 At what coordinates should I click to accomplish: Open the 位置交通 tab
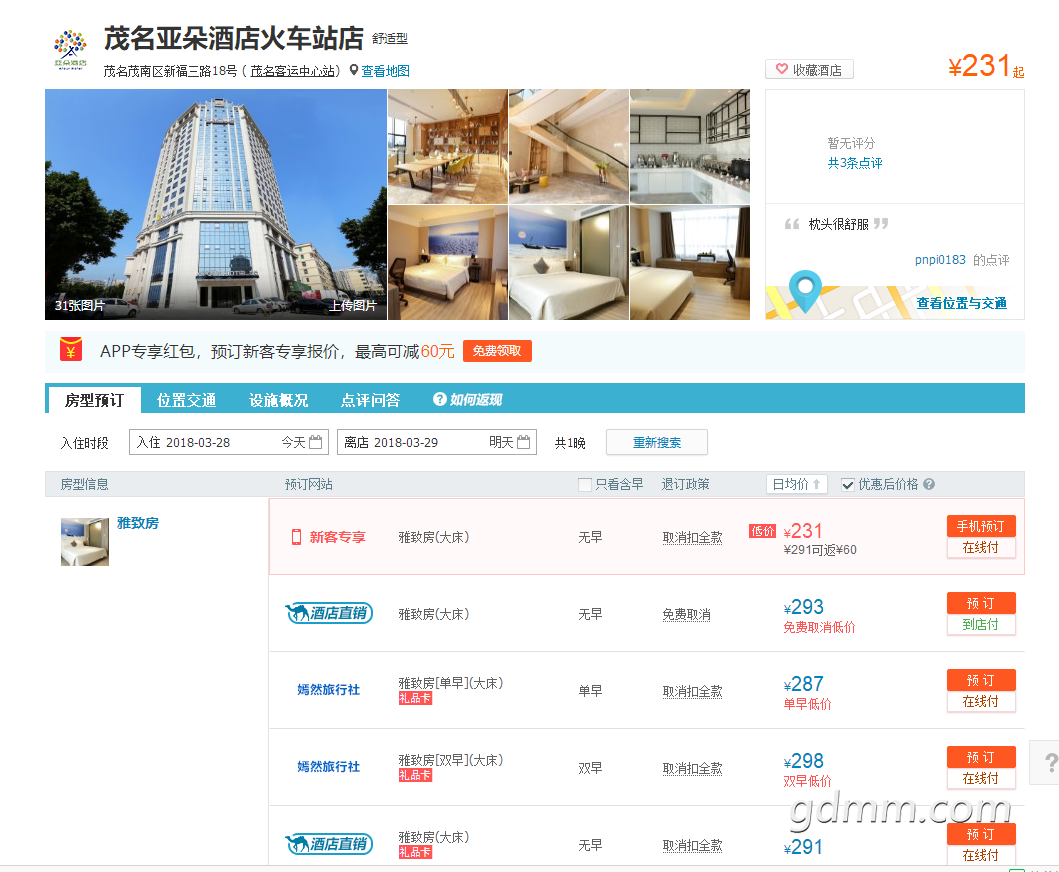click(186, 400)
